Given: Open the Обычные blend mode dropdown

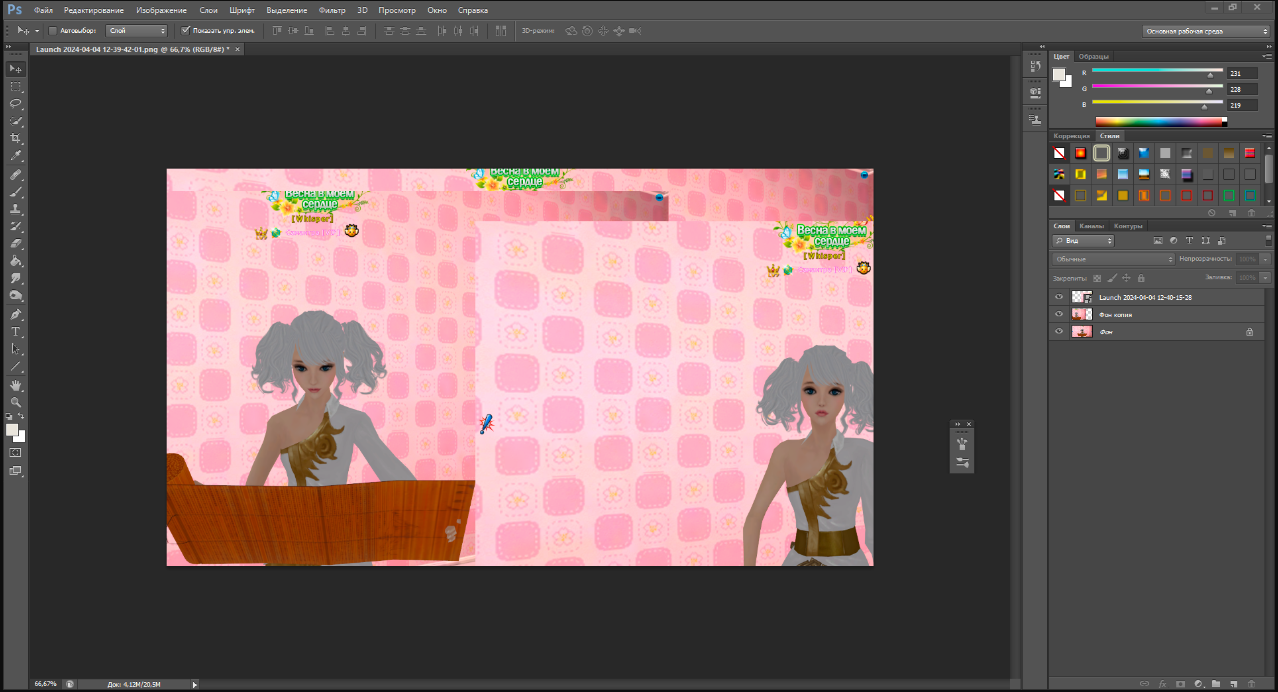Looking at the screenshot, I should [x=1113, y=259].
